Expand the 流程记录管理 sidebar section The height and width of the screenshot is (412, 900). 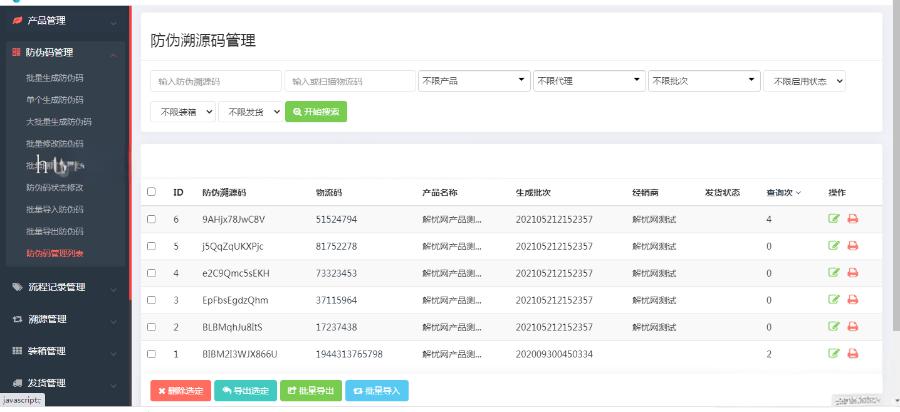click(63, 287)
